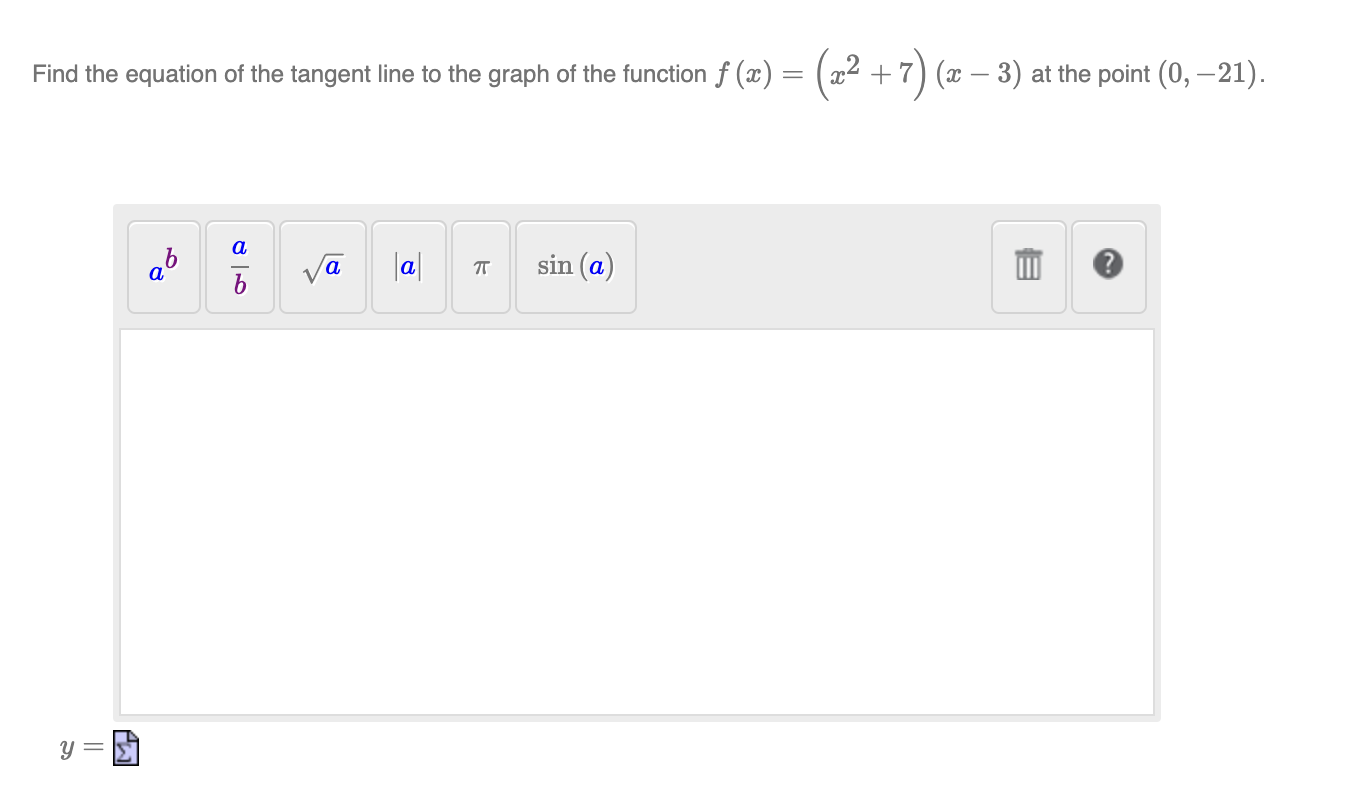Image resolution: width=1349 pixels, height=811 pixels.
Task: Open help via the question mark icon
Action: 1108,266
